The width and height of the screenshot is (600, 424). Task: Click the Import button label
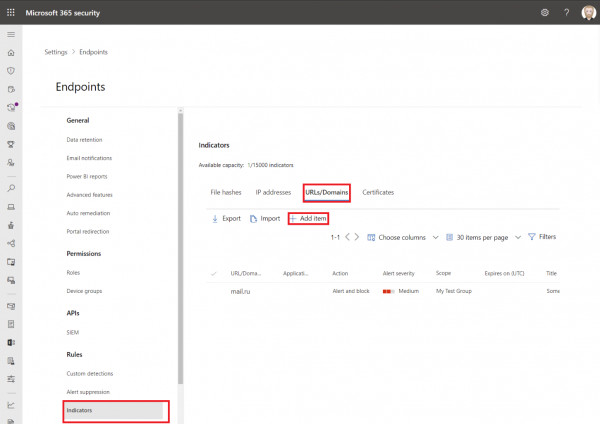(270, 219)
